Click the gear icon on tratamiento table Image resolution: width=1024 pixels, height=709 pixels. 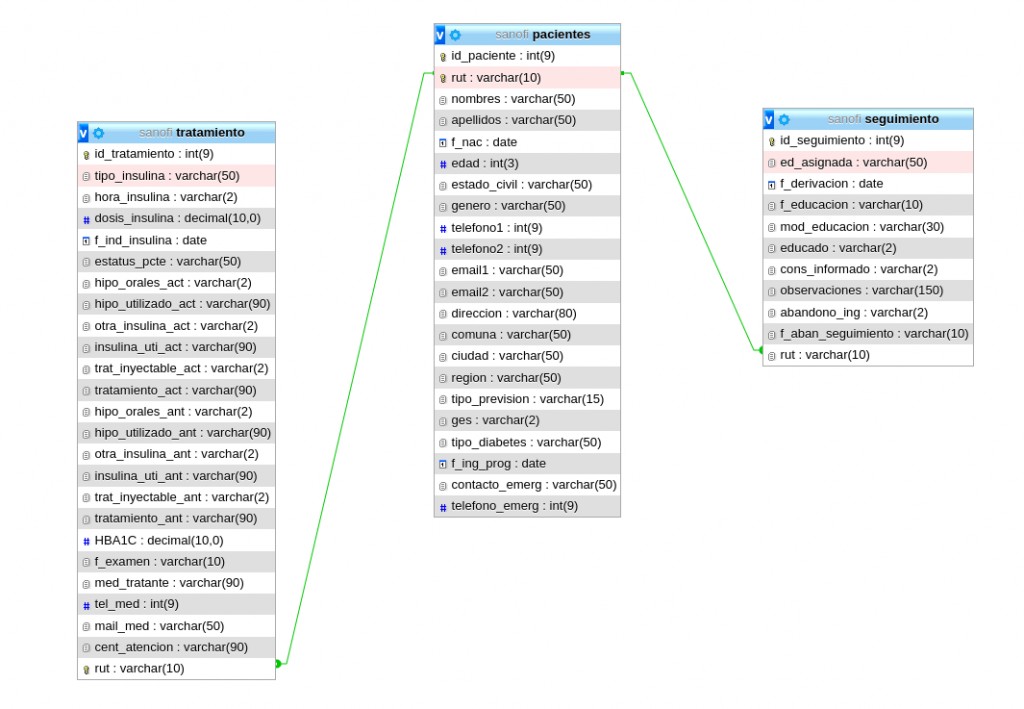click(x=98, y=133)
